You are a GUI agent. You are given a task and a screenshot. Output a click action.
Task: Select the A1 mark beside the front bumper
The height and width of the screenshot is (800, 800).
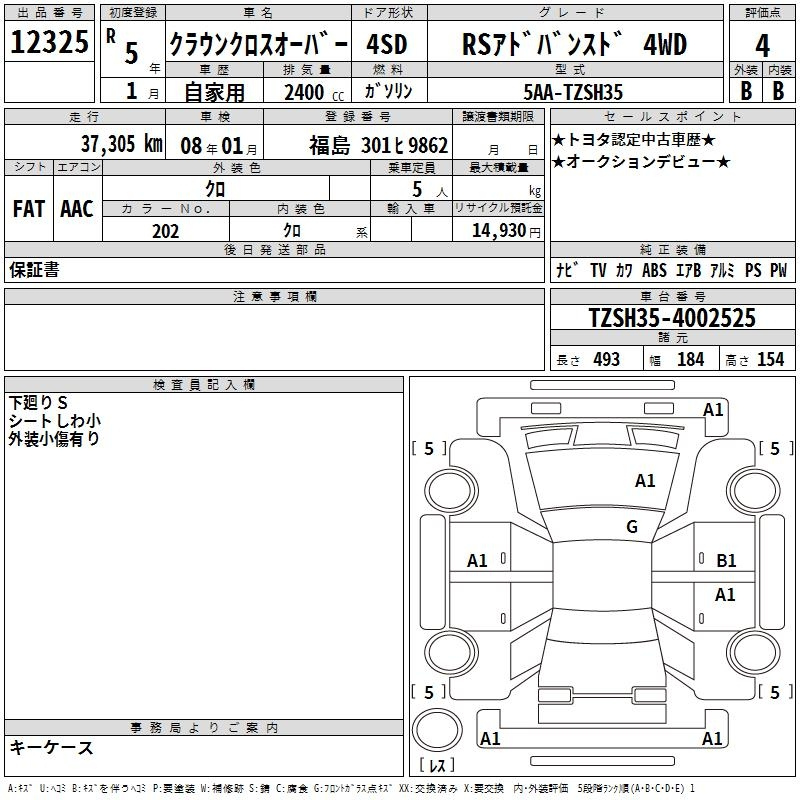pos(713,409)
